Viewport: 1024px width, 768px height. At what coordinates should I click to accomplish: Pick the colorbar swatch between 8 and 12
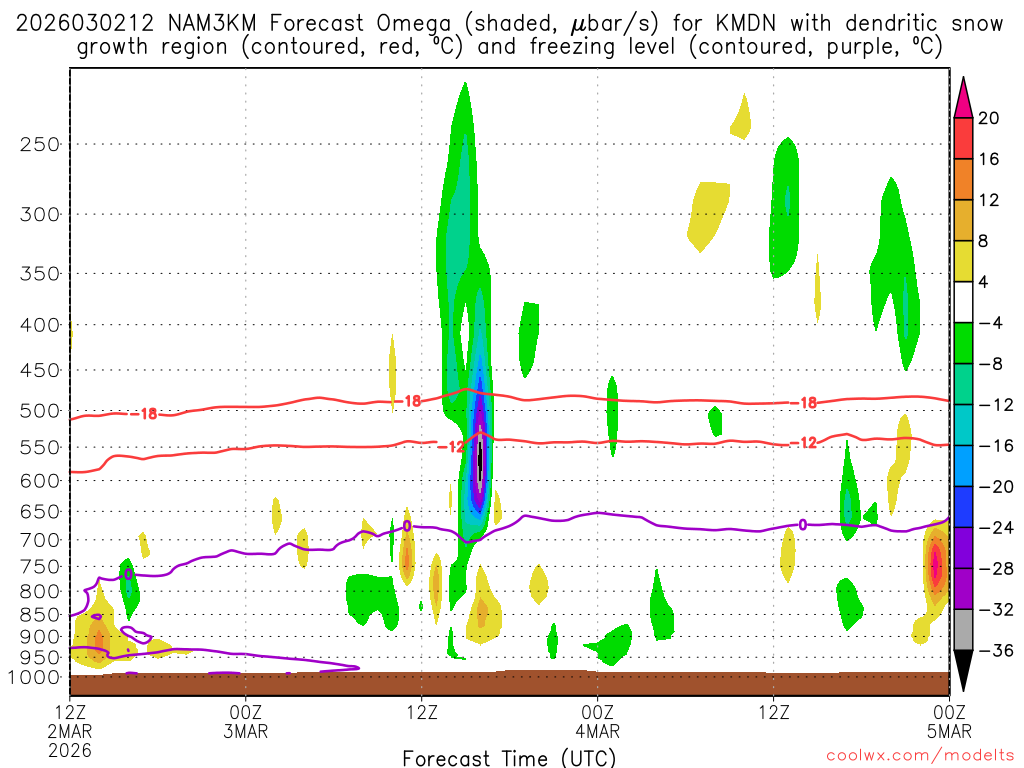963,220
